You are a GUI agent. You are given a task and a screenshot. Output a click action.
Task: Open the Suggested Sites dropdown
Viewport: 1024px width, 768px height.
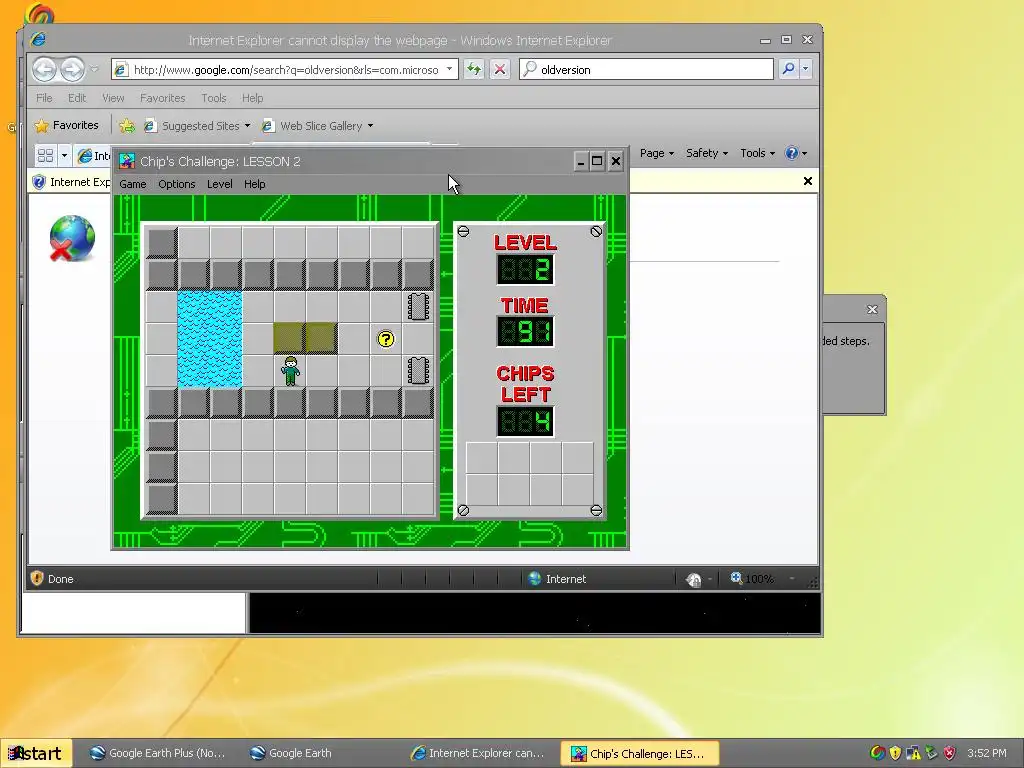click(x=197, y=126)
